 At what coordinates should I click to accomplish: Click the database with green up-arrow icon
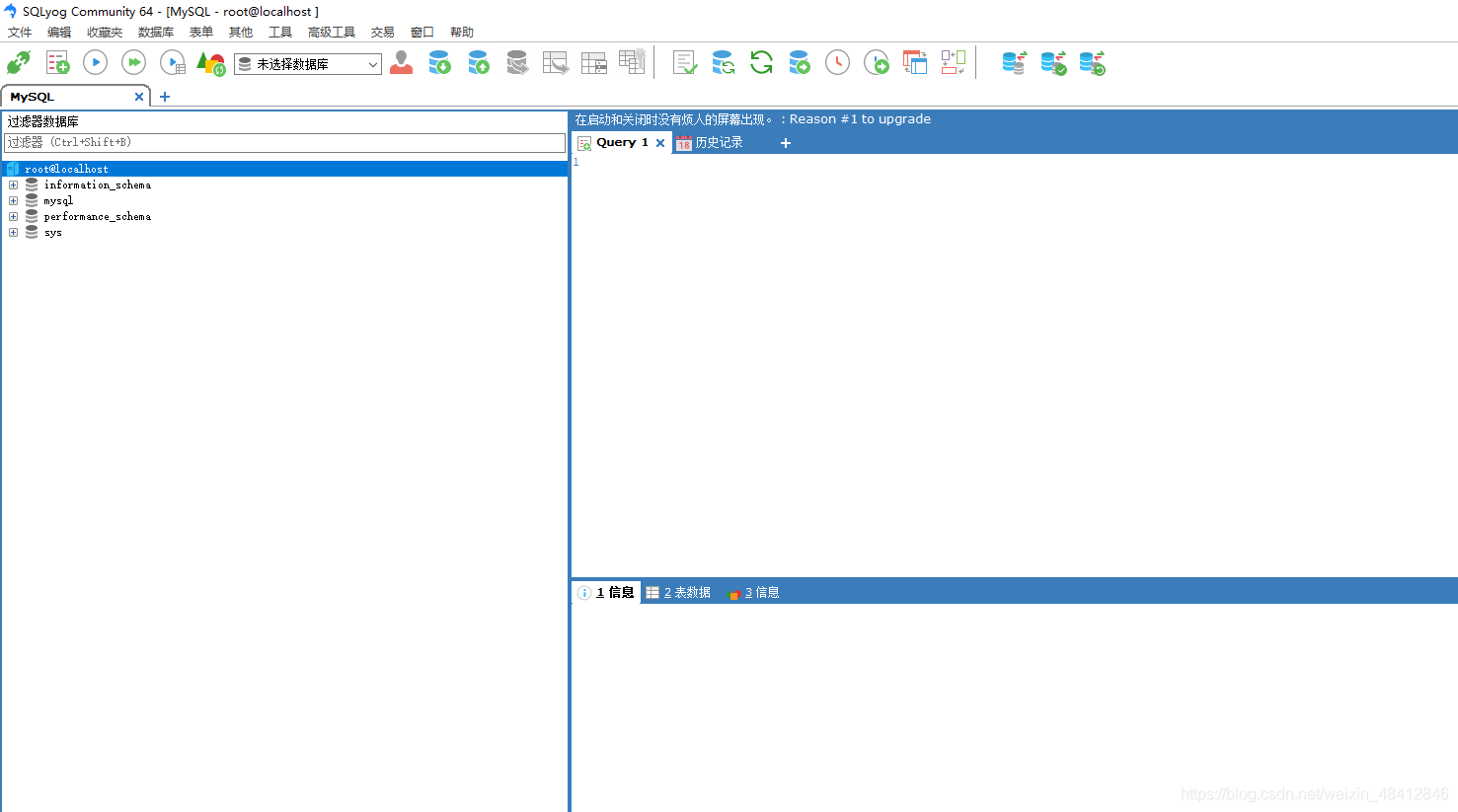[x=479, y=63]
